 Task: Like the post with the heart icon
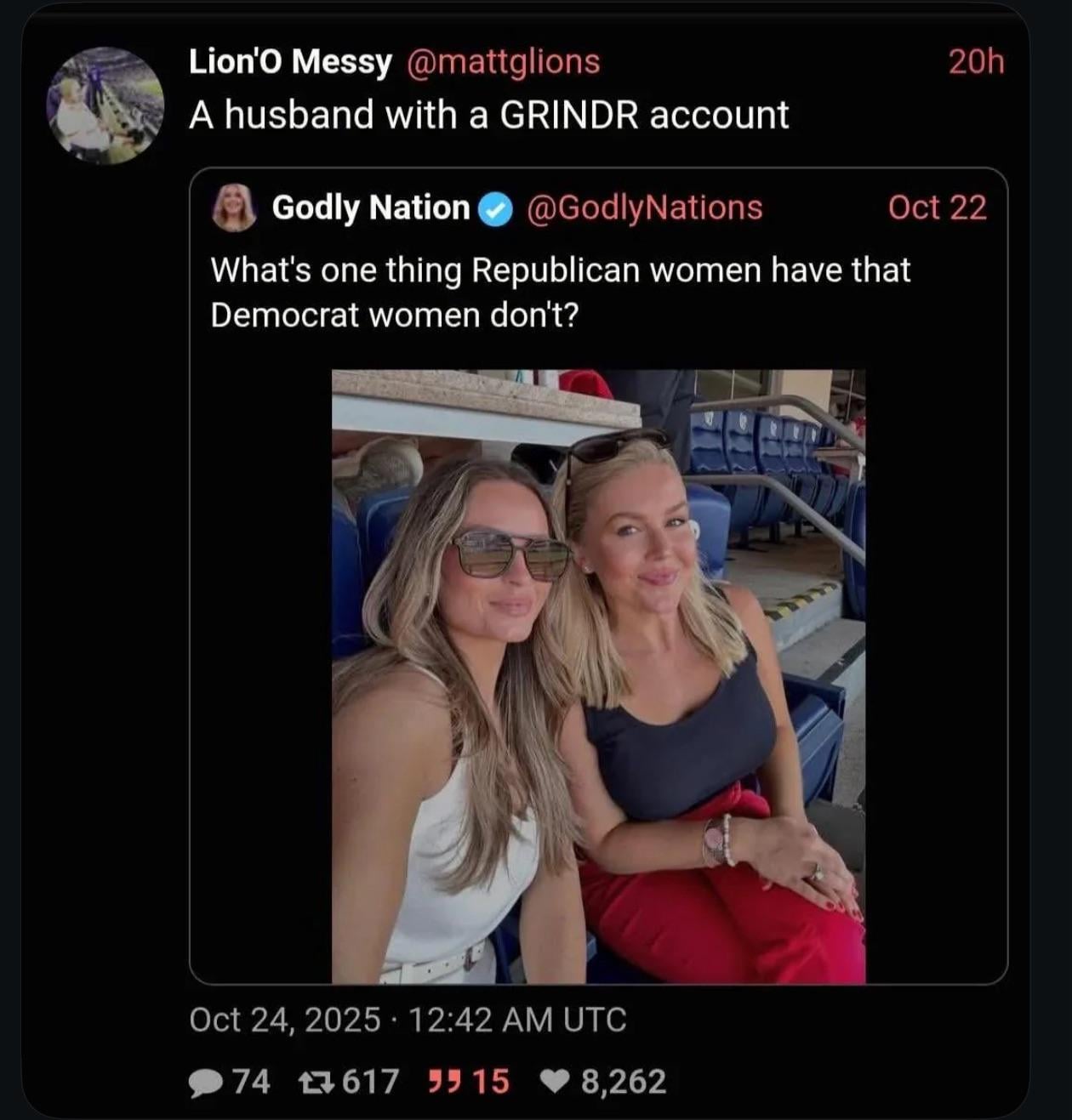[x=556, y=1082]
